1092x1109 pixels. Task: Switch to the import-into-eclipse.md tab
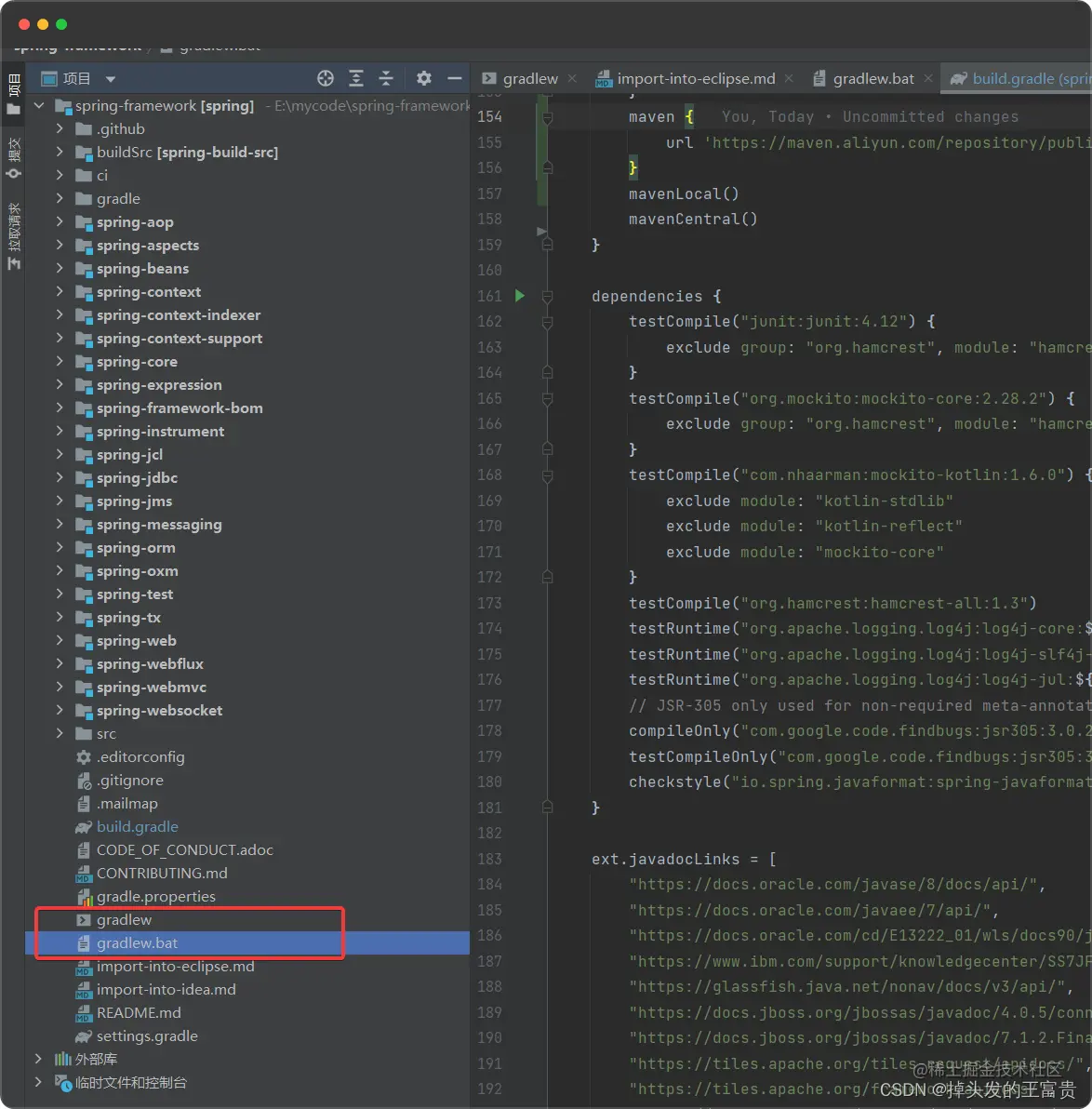(x=696, y=78)
